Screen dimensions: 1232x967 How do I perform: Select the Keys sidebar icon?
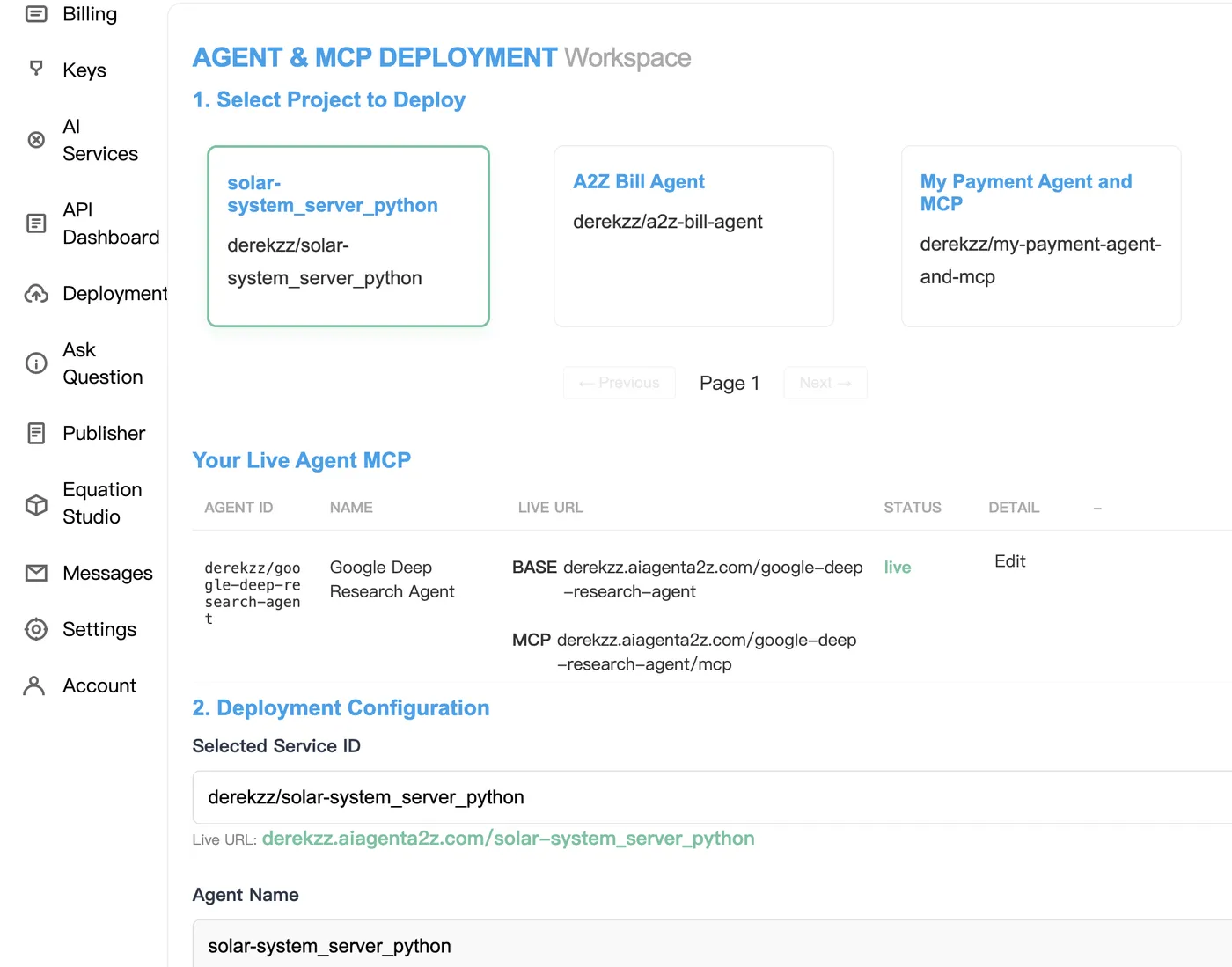coord(84,70)
